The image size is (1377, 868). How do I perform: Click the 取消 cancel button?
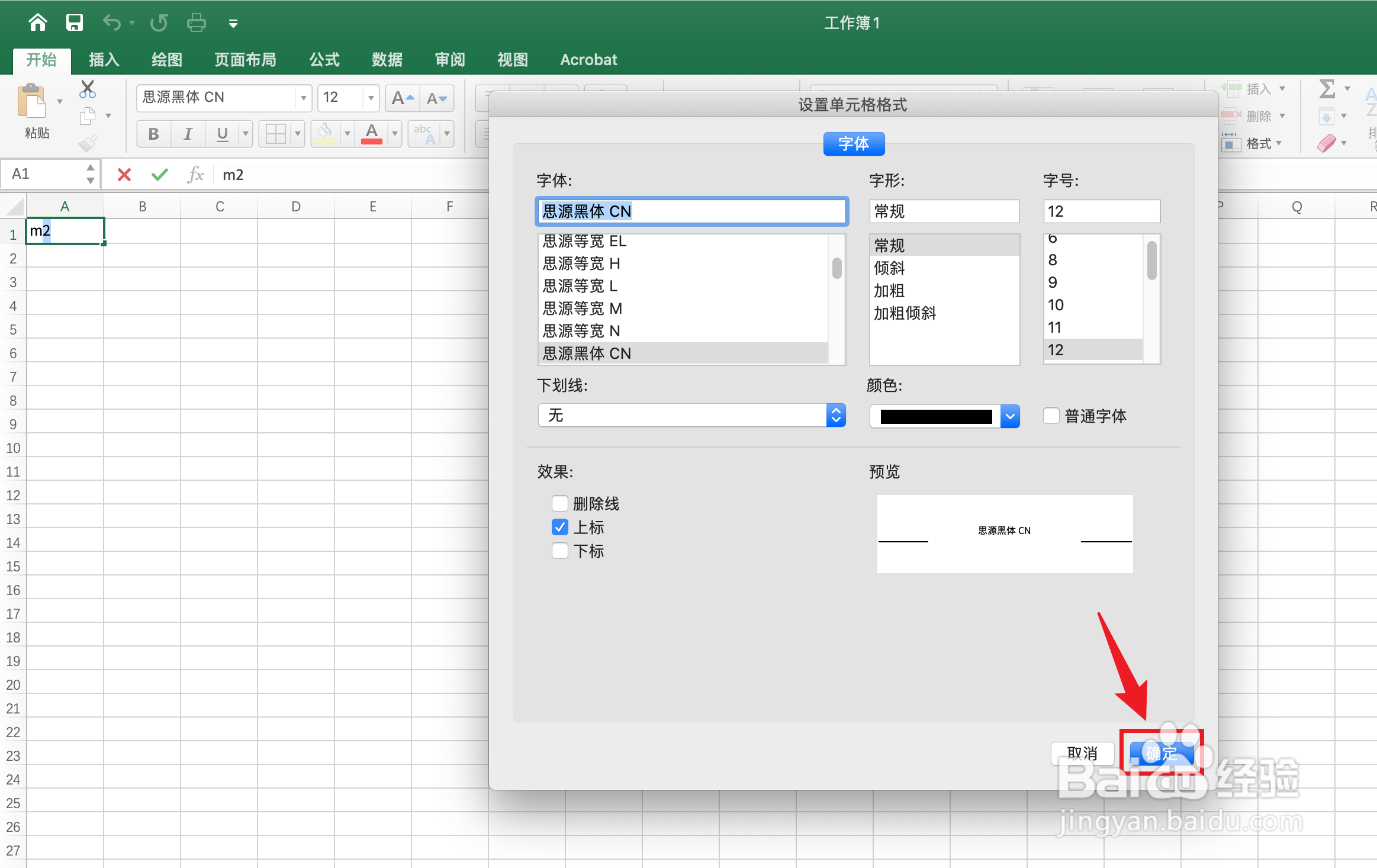[1082, 753]
